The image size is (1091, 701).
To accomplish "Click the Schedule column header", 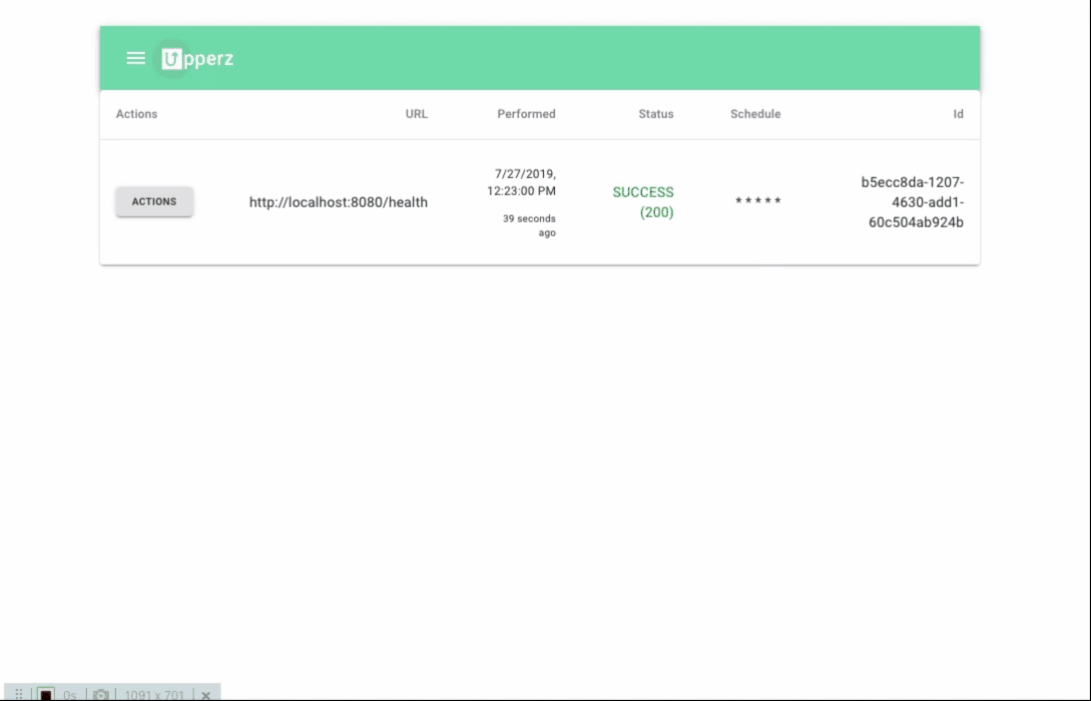I will [755, 114].
